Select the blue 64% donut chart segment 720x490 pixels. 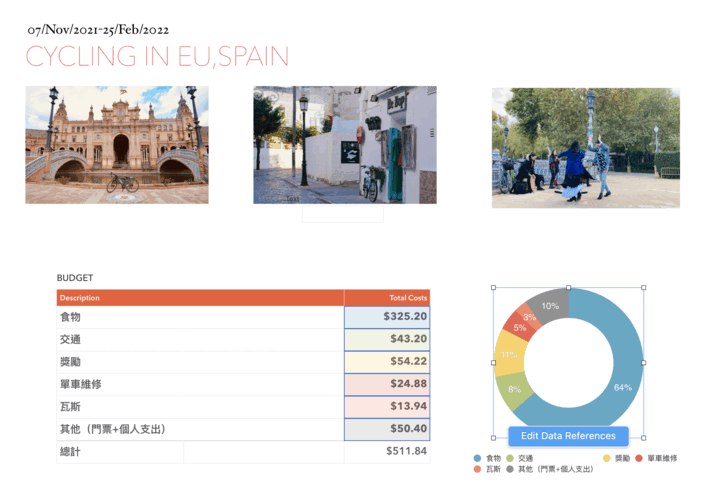tap(620, 385)
